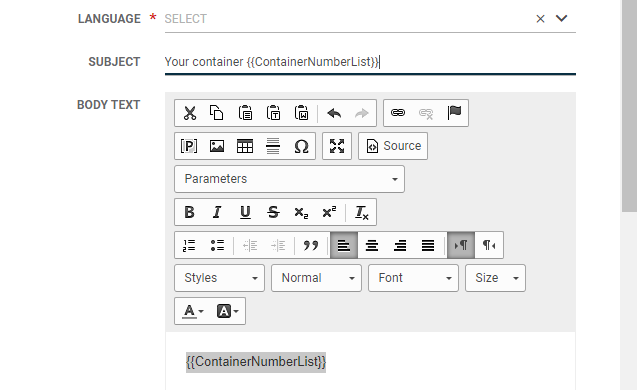637x390 pixels.
Task: Select Center alignment
Action: 372,245
